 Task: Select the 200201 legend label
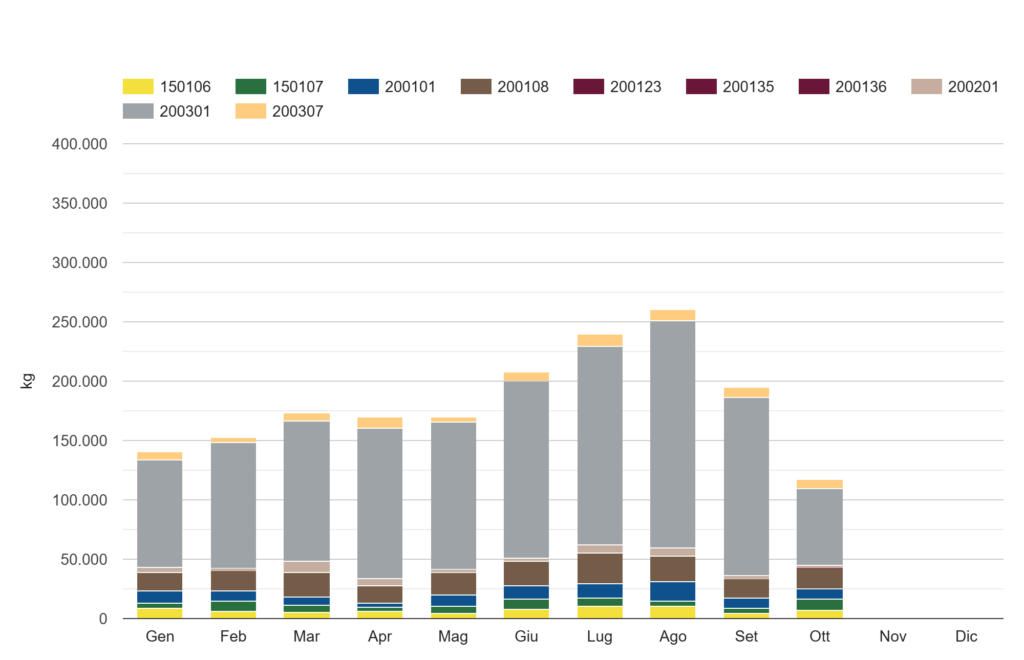click(973, 87)
